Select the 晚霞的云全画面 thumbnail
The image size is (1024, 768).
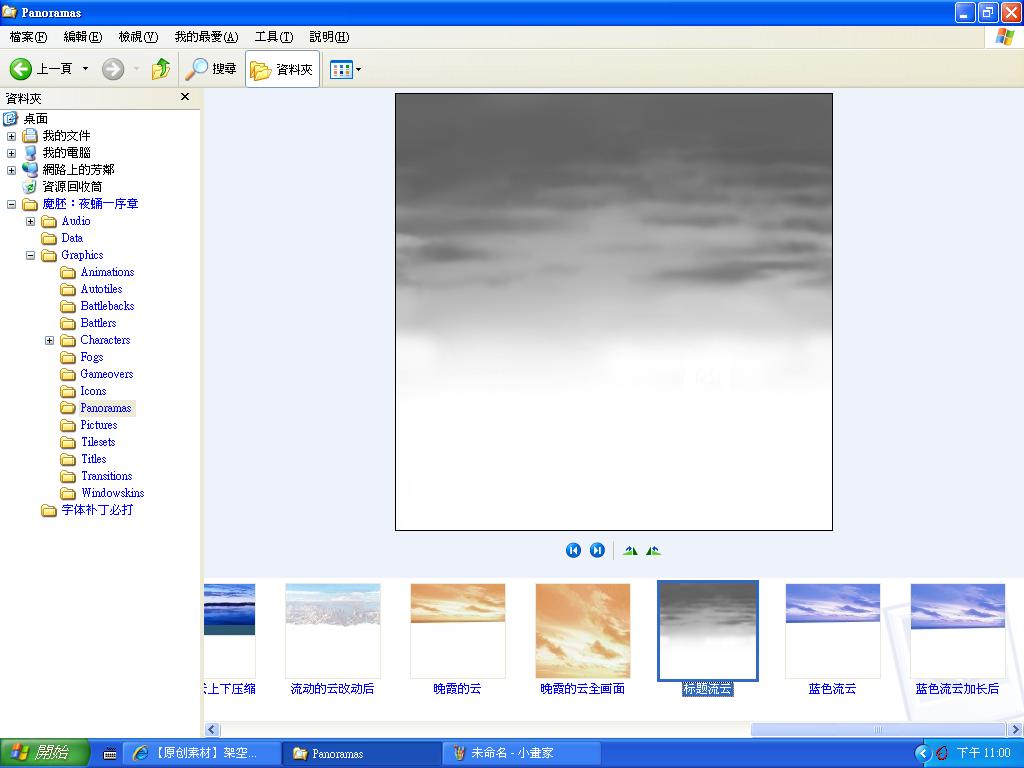tap(583, 631)
